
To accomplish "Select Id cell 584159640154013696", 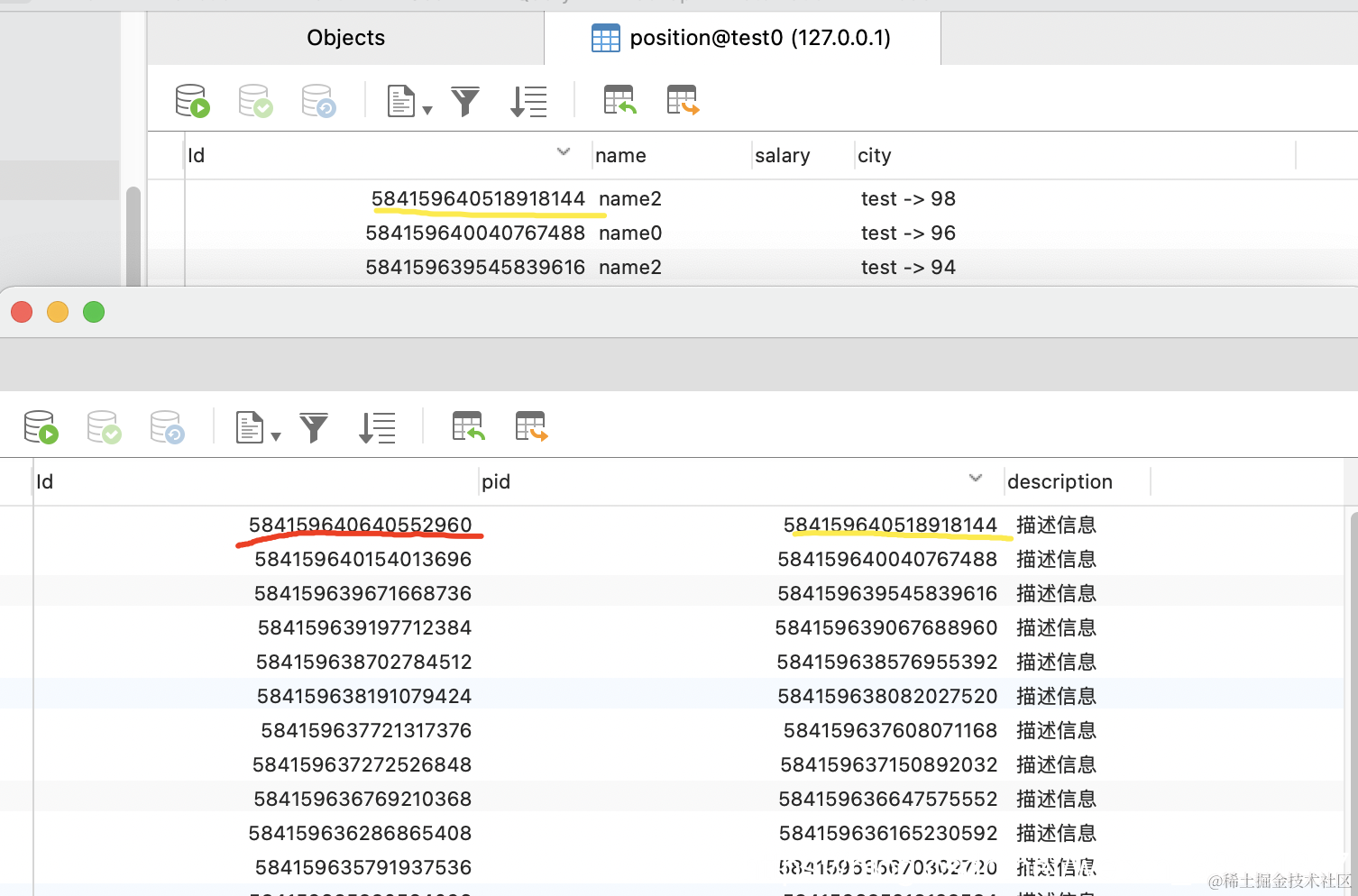I will [x=362, y=559].
